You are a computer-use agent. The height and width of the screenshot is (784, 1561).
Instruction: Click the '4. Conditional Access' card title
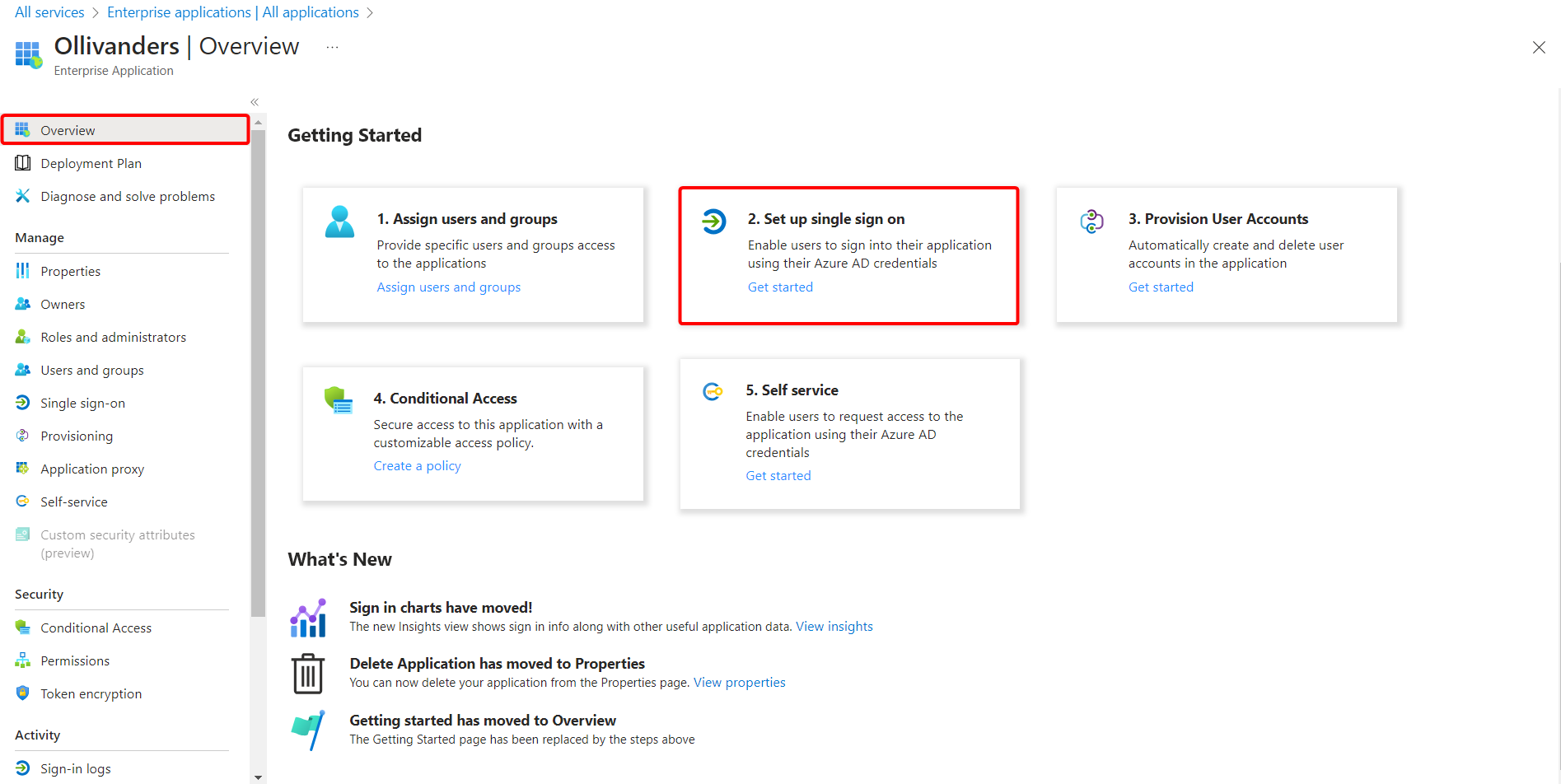(x=445, y=399)
